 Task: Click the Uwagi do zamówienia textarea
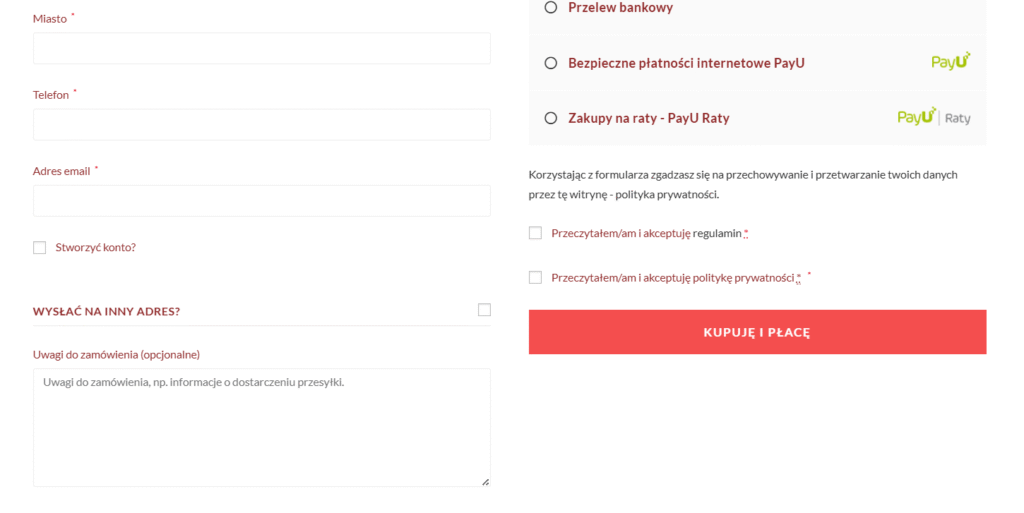[261, 428]
